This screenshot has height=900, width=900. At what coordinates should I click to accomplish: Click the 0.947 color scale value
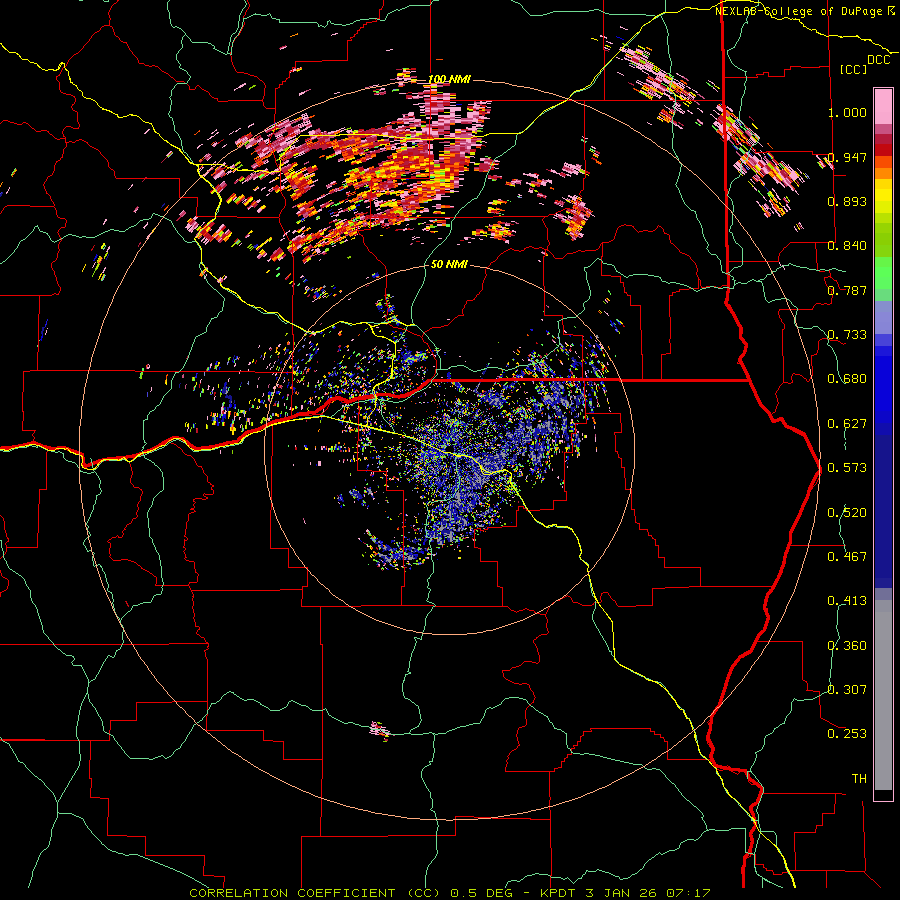click(847, 157)
